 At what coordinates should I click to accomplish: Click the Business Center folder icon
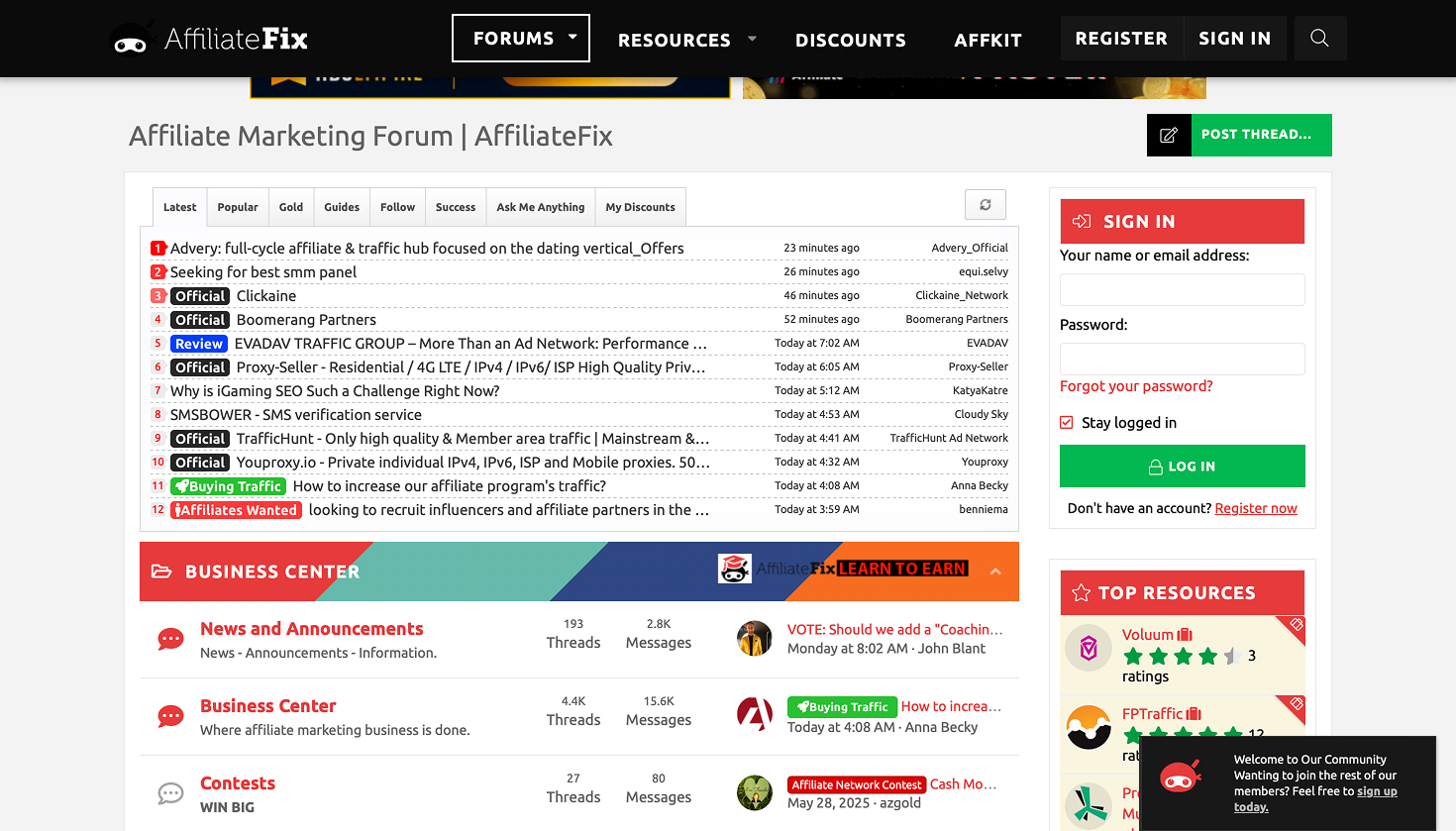[160, 571]
